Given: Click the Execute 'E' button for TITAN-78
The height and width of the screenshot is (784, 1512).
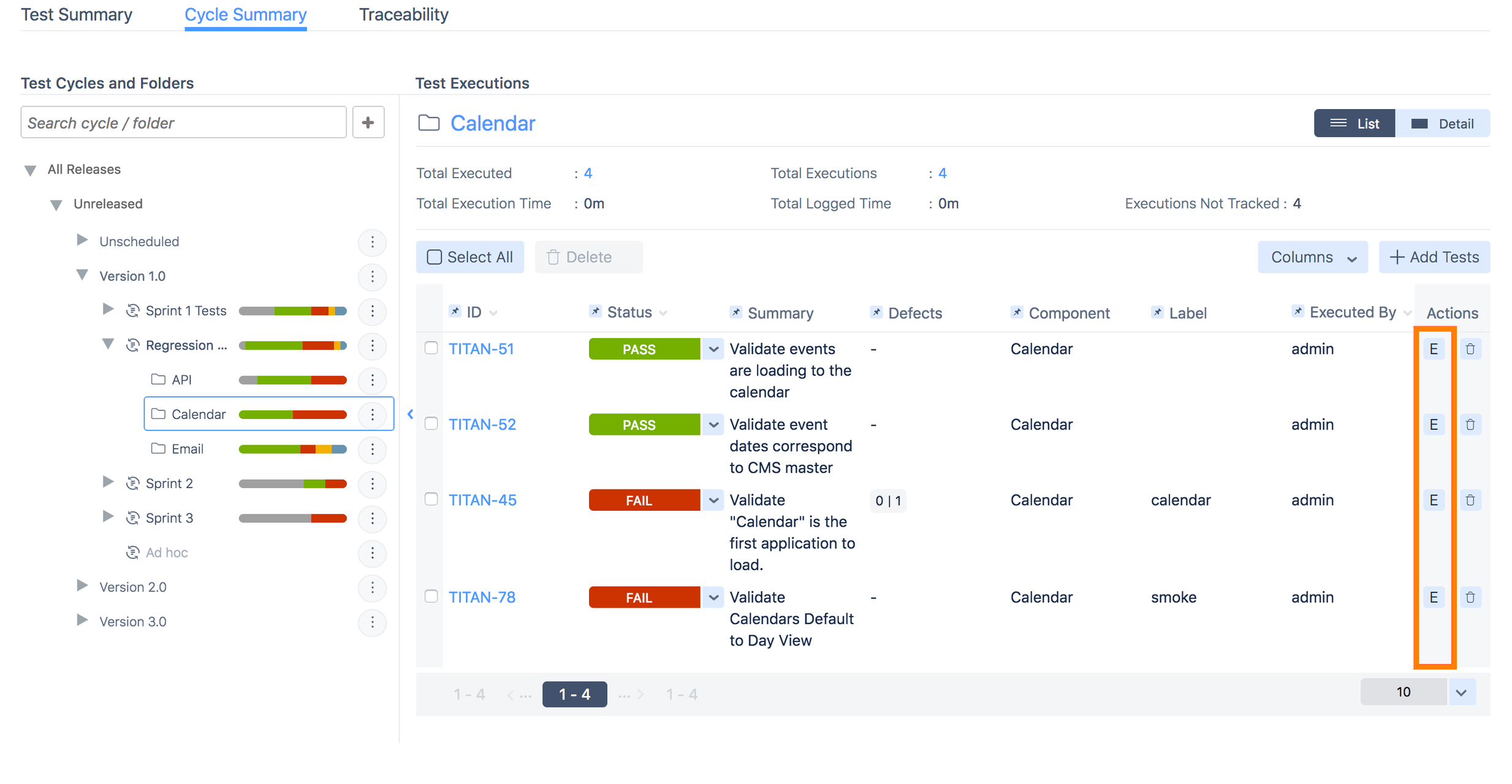Looking at the screenshot, I should tap(1432, 597).
